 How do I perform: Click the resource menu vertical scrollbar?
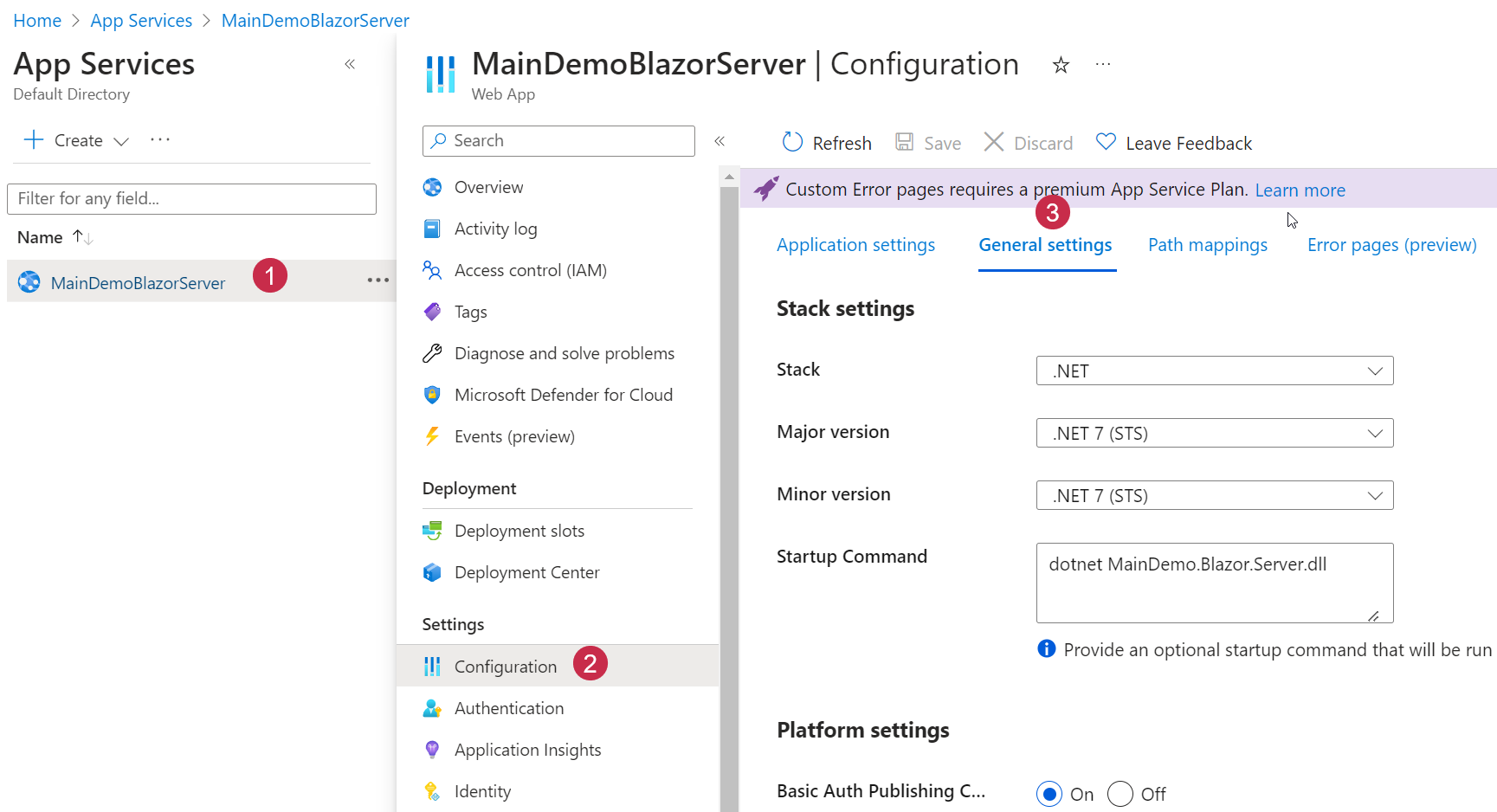[x=729, y=499]
